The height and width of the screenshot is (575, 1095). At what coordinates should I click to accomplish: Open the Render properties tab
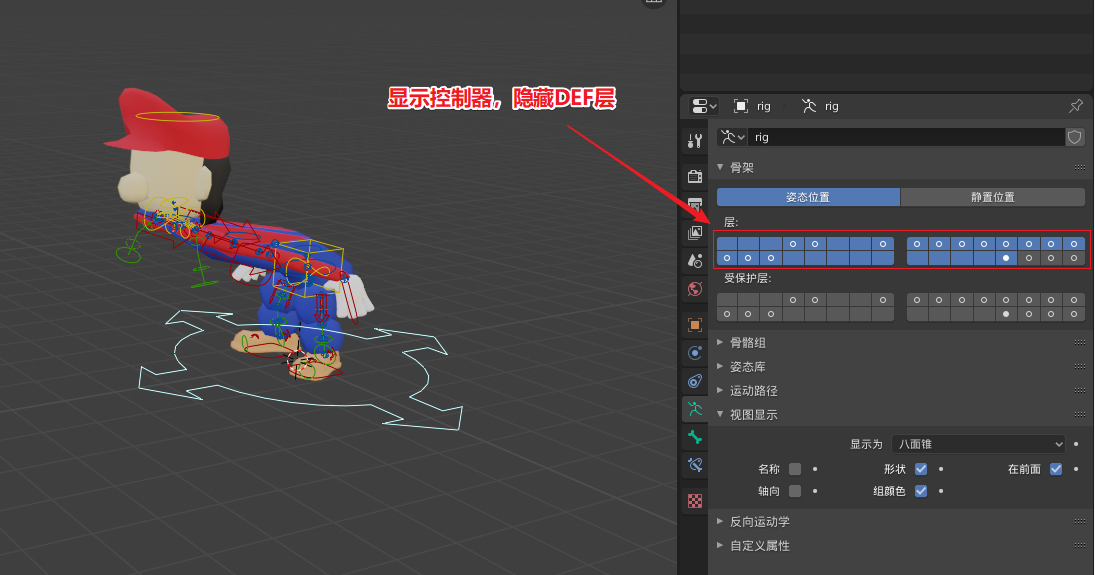pos(695,176)
